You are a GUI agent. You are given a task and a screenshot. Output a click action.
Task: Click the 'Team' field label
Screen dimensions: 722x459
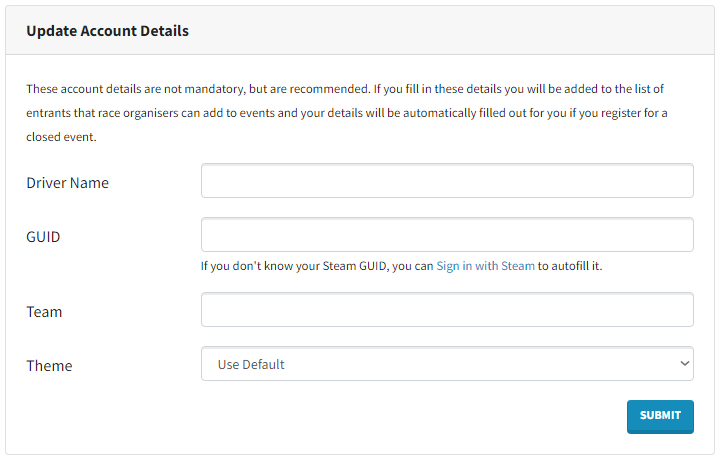pyautogui.click(x=44, y=312)
